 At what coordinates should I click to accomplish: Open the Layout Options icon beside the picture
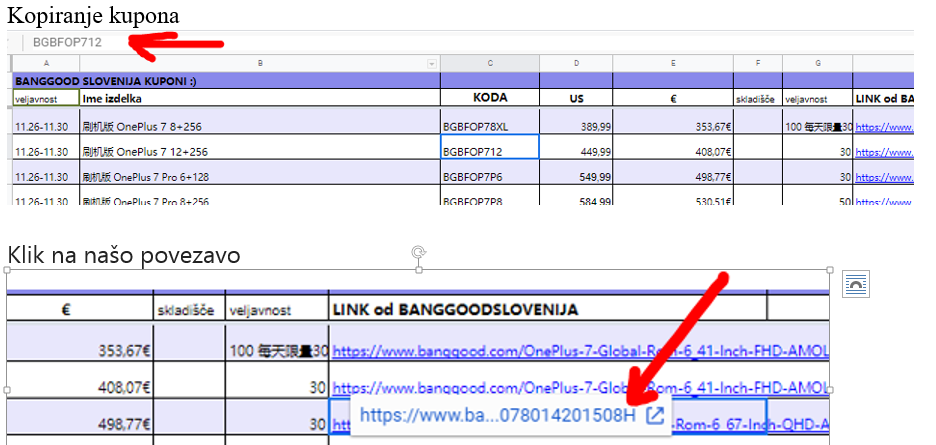coord(856,284)
